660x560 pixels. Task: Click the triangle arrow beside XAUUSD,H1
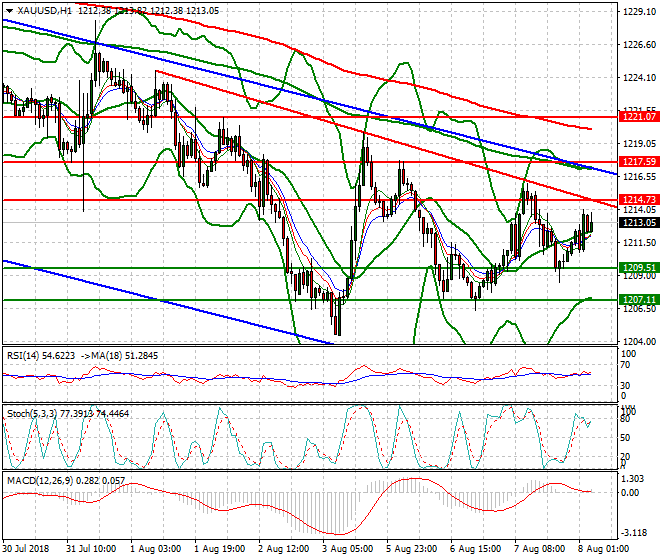tap(9, 11)
